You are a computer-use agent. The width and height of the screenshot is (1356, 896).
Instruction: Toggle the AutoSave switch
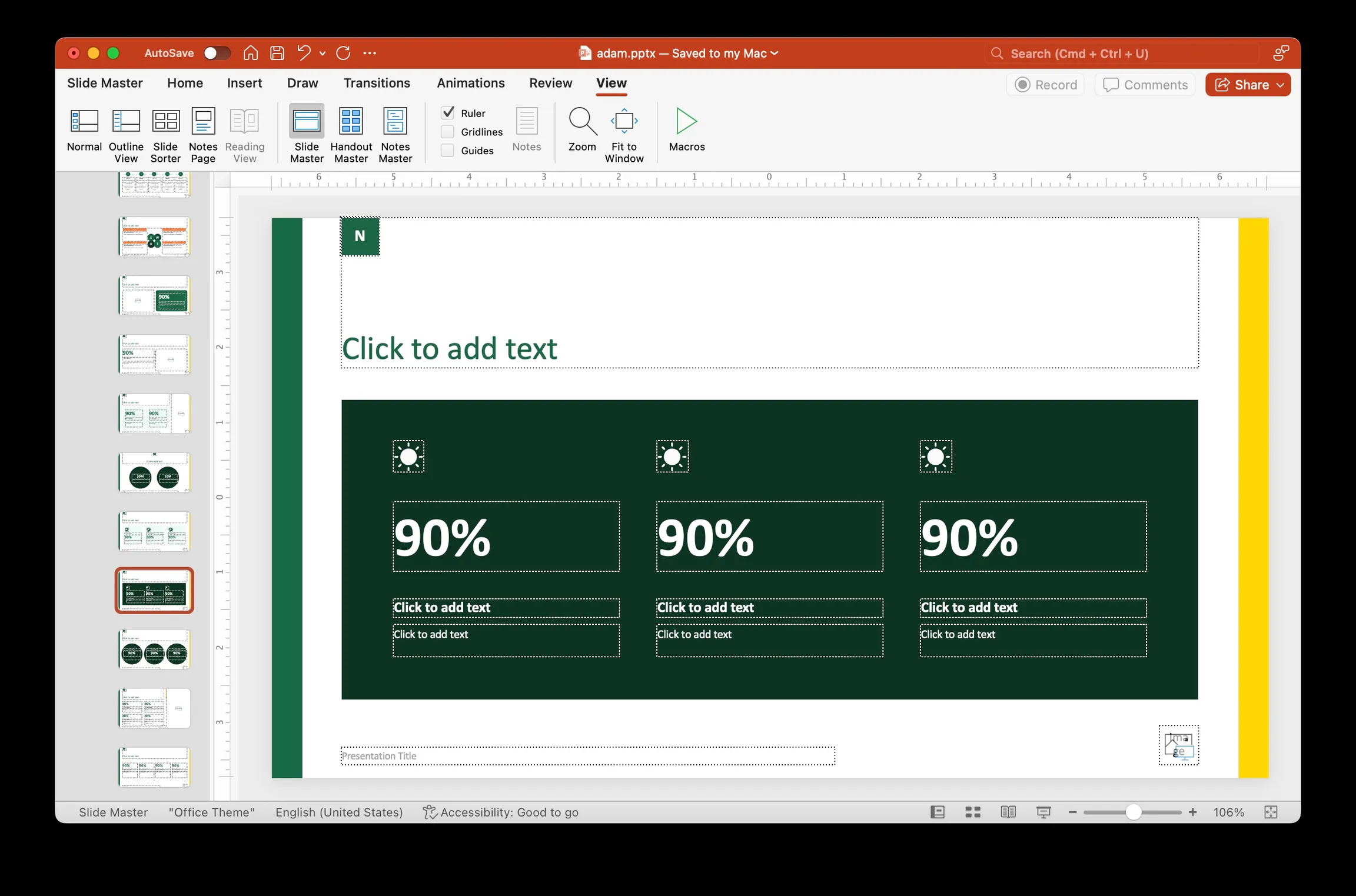click(x=217, y=53)
